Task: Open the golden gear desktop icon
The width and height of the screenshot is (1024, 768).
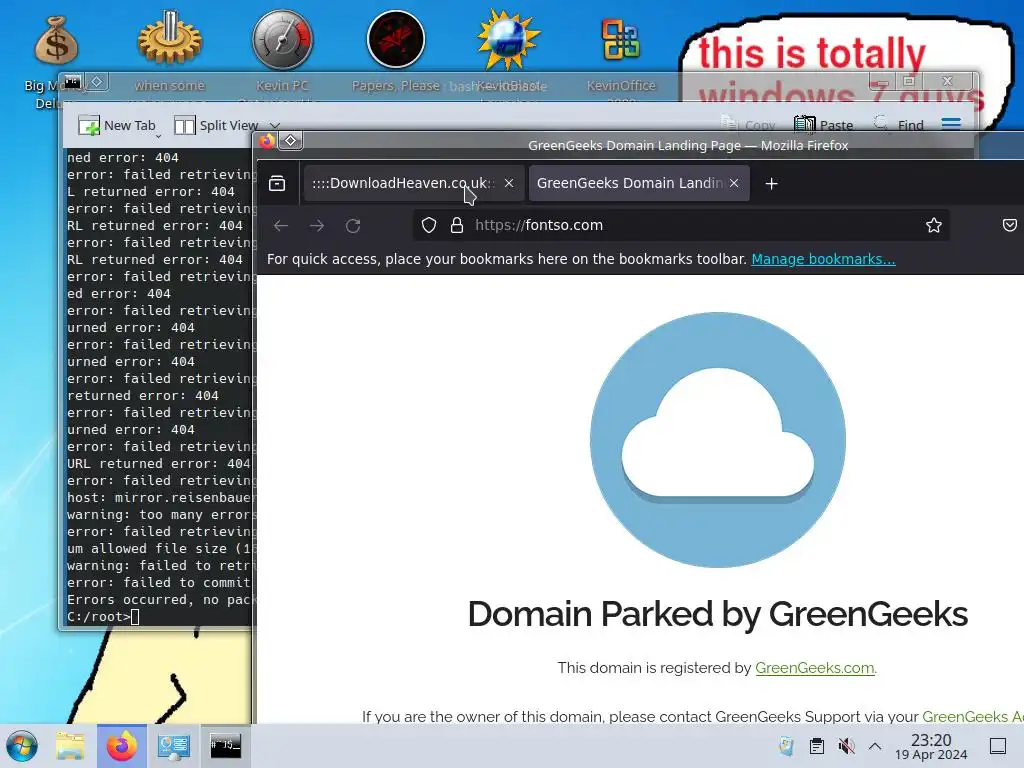Action: click(170, 39)
